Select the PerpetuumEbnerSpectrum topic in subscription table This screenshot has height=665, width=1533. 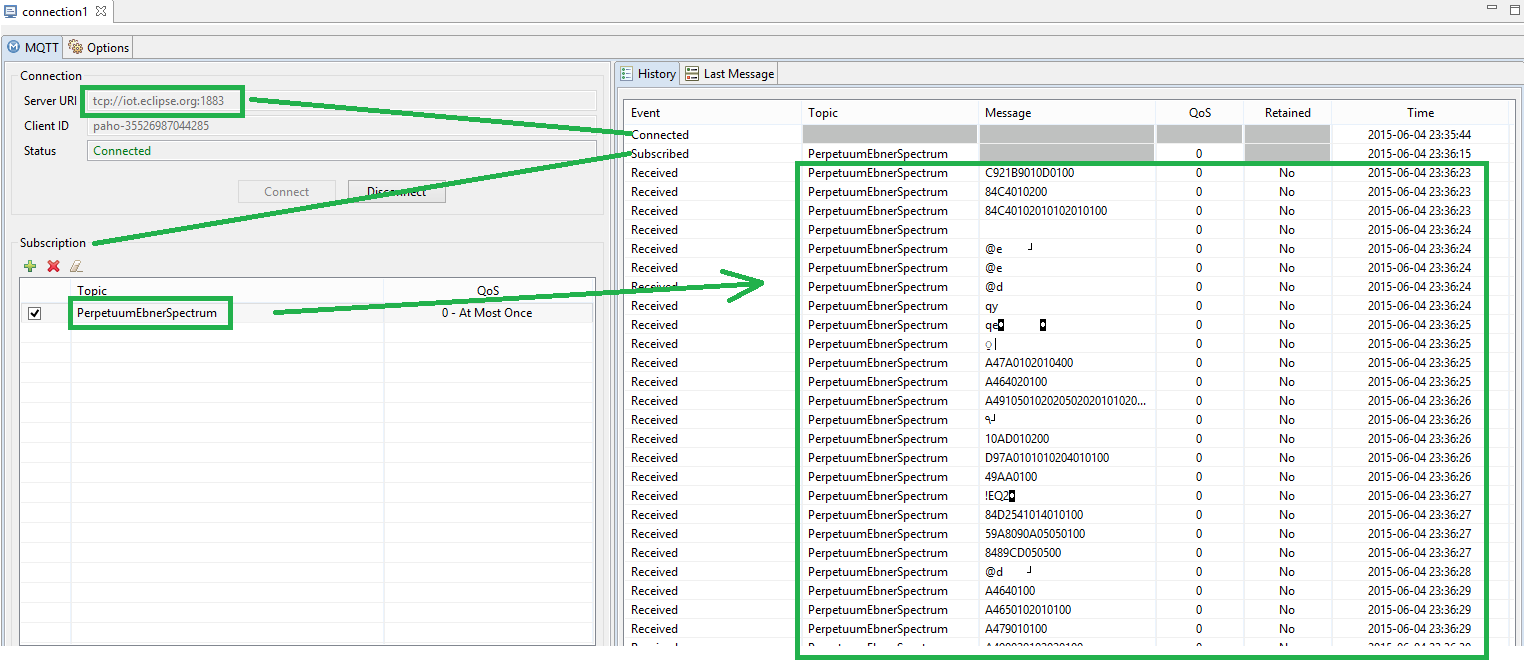coord(147,313)
